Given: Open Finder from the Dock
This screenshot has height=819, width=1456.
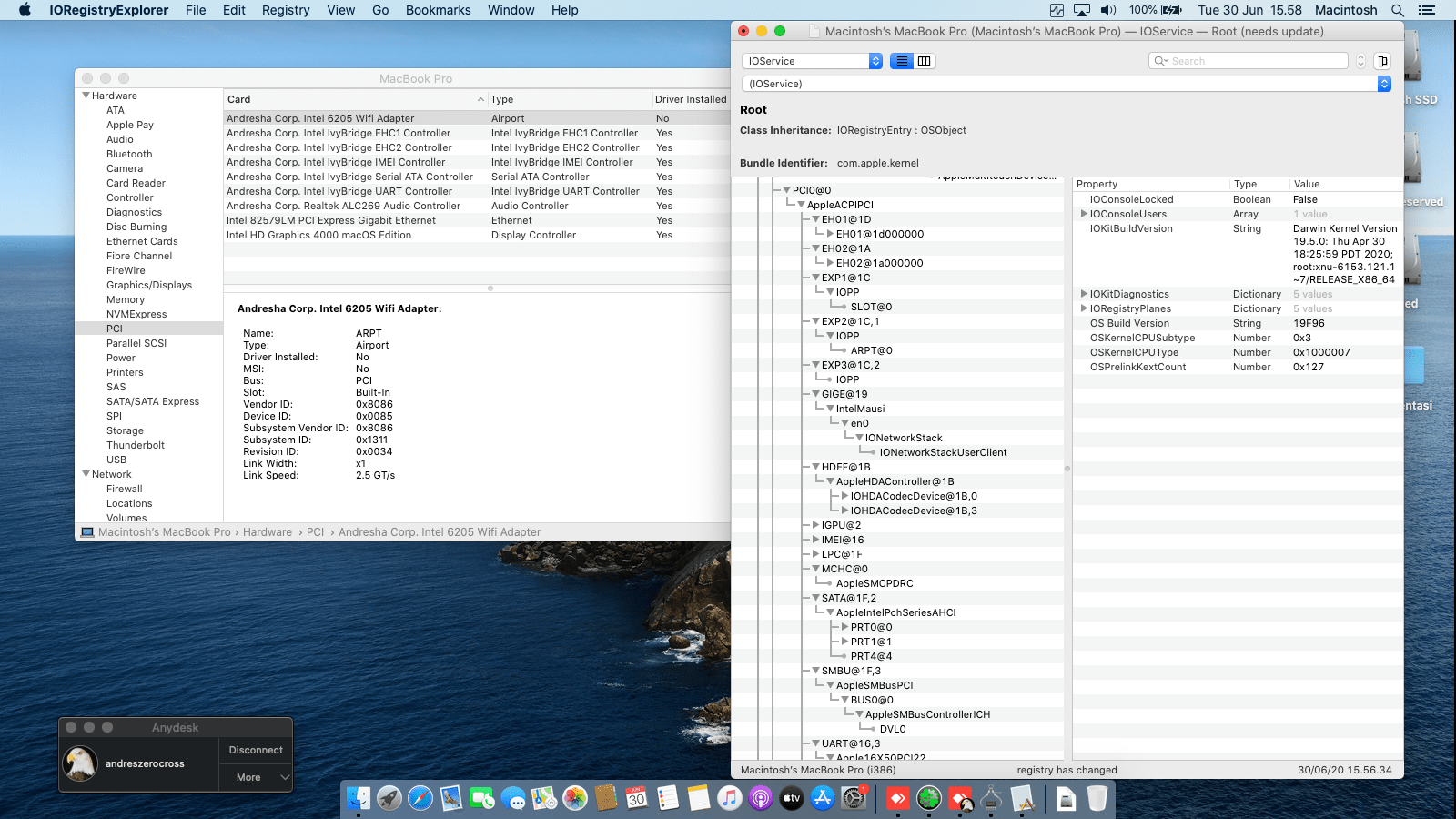Looking at the screenshot, I should (359, 799).
